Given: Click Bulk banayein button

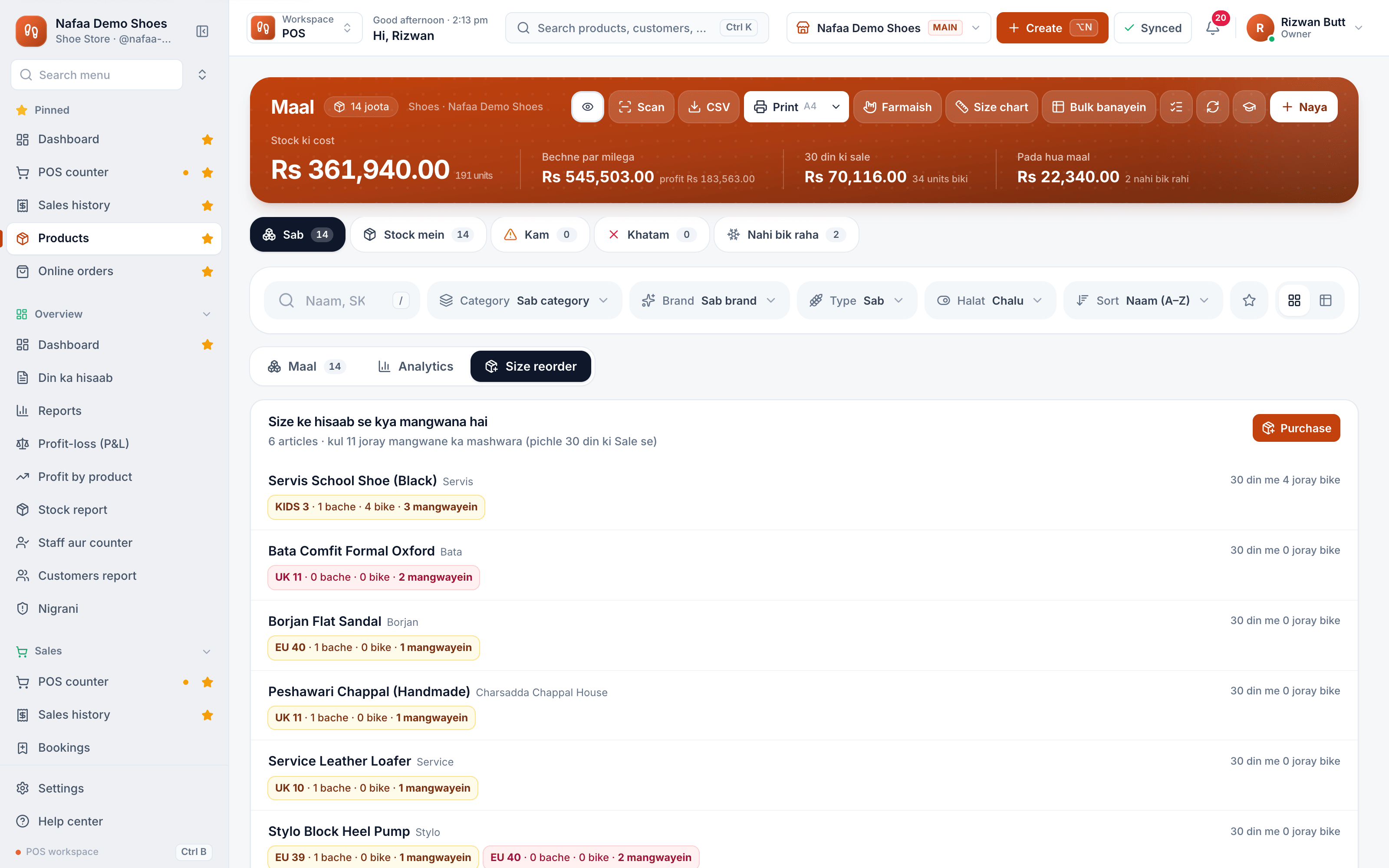Looking at the screenshot, I should (1099, 107).
